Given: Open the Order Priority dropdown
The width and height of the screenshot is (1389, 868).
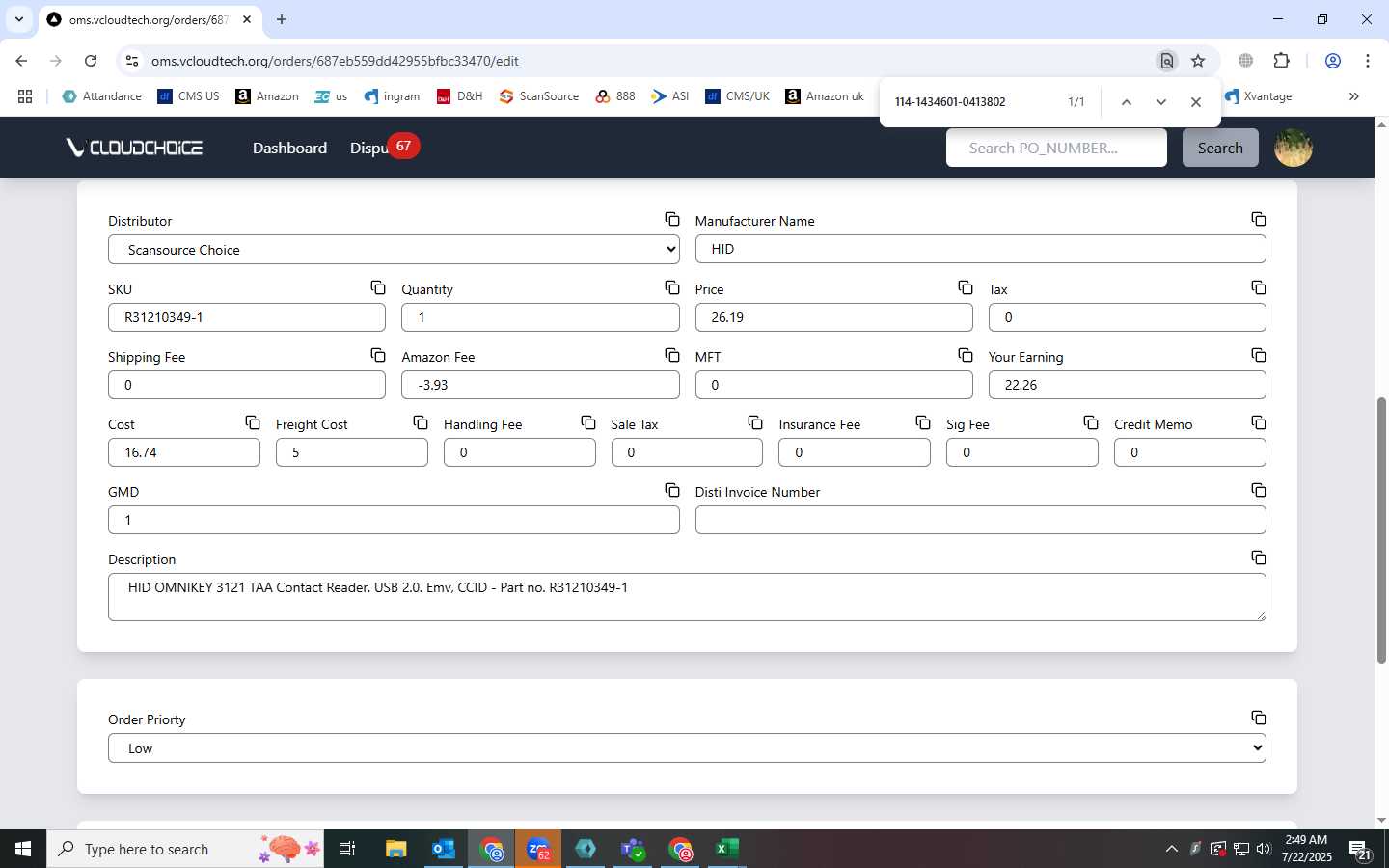Looking at the screenshot, I should (x=687, y=748).
